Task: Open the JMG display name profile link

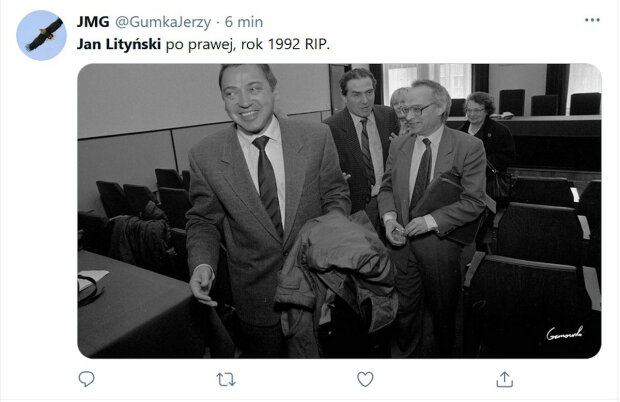Action: click(x=93, y=22)
